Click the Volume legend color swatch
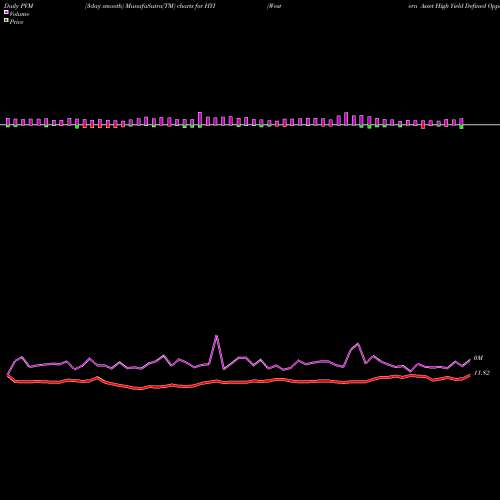Image resolution: width=500 pixels, height=500 pixels. point(6,12)
